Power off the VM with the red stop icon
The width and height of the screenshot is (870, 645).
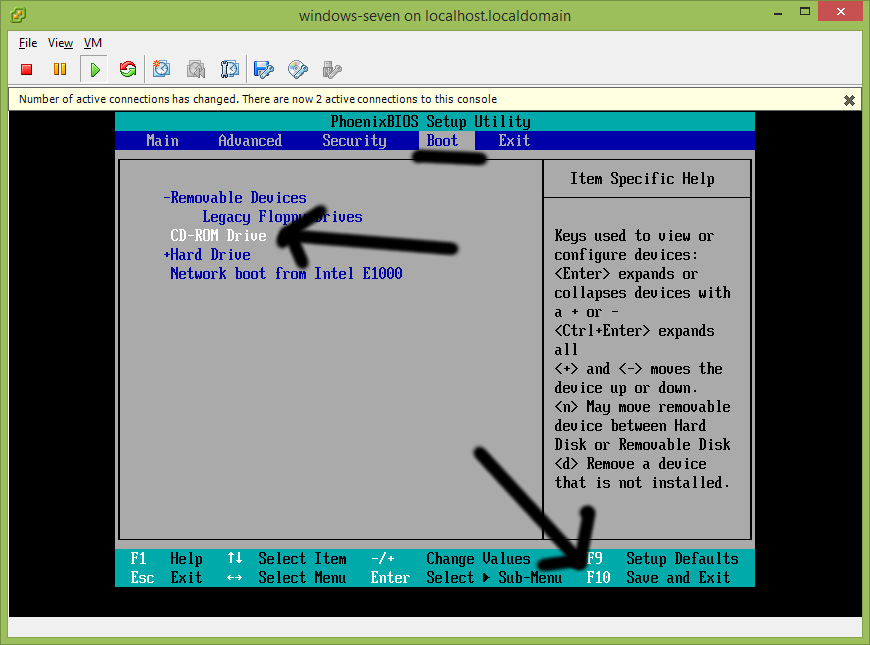point(26,69)
